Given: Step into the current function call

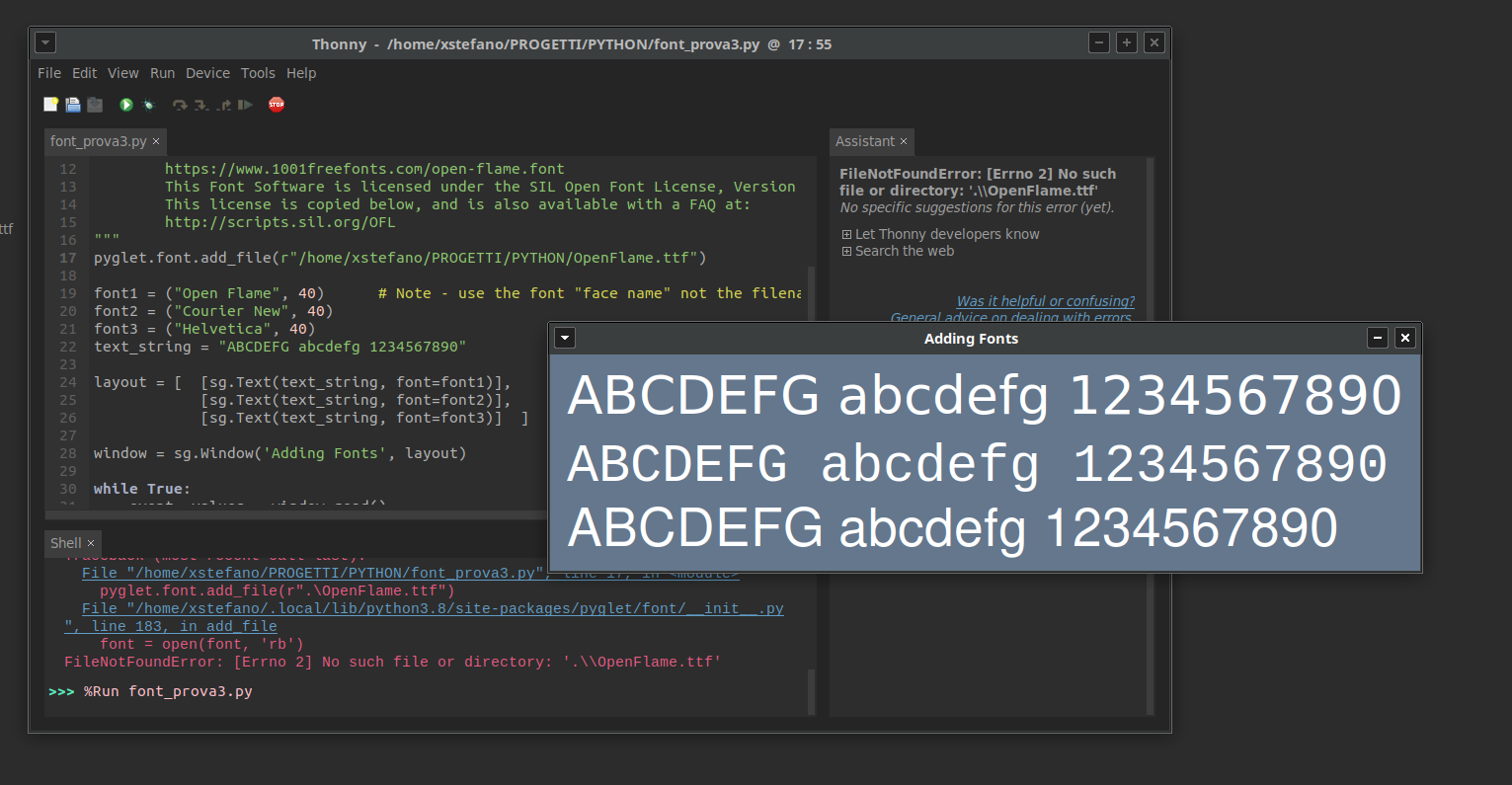Looking at the screenshot, I should [x=200, y=104].
